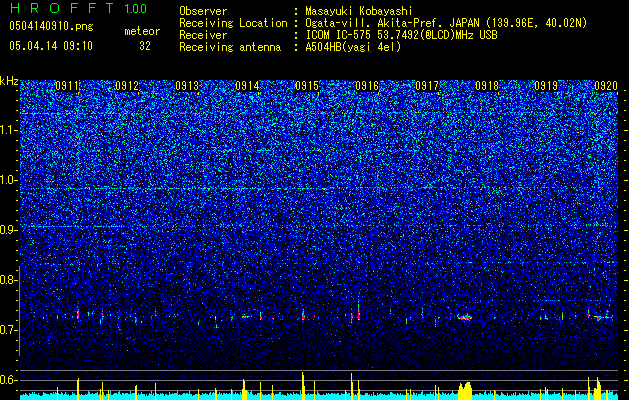Click the Ogata-vill. Akita-Pref. JAPAN location text

tap(446, 24)
